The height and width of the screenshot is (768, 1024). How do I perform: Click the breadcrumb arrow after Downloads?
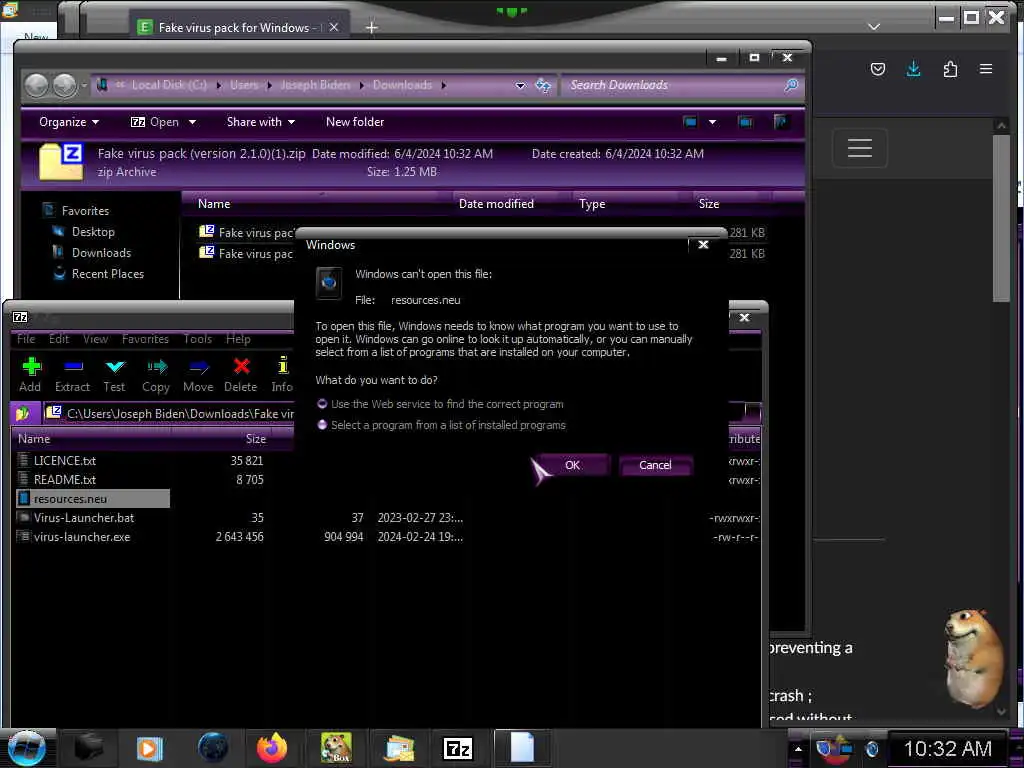(x=444, y=86)
